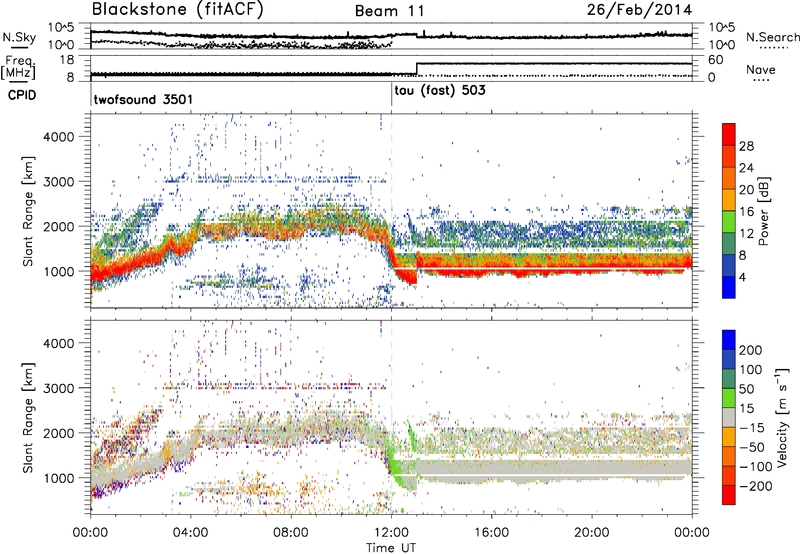
Task: Click "-15" on the velocity colorbar
Action: (x=751, y=428)
